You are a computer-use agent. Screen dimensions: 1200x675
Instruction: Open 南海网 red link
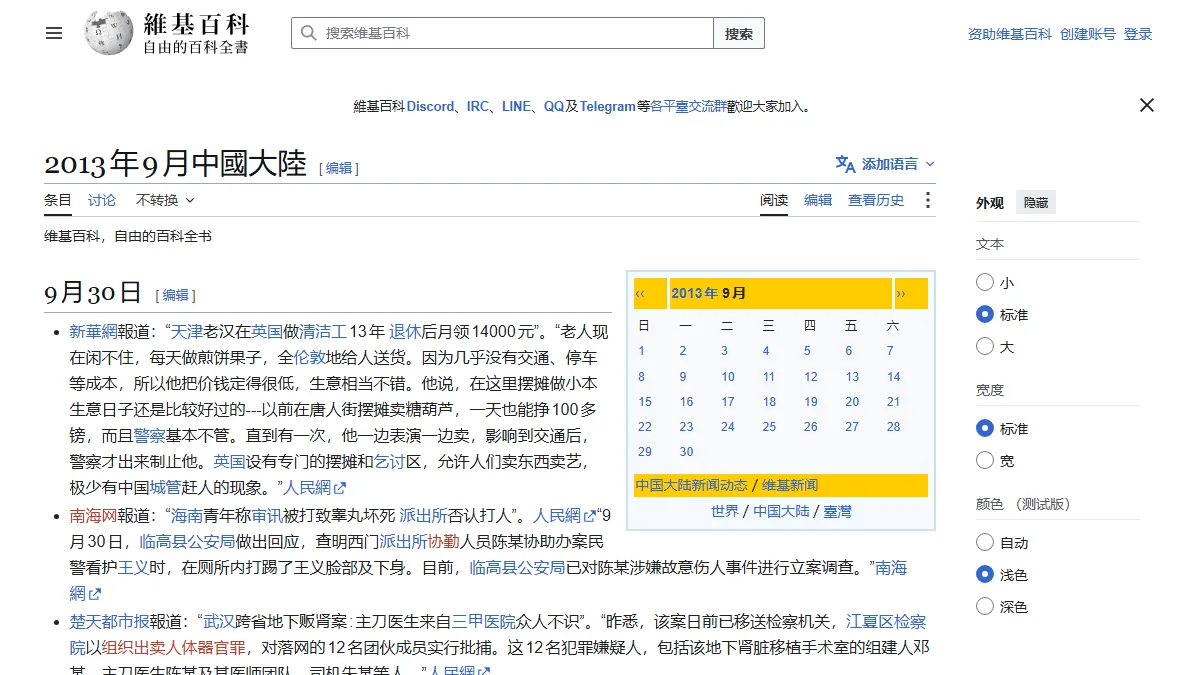[x=94, y=516]
